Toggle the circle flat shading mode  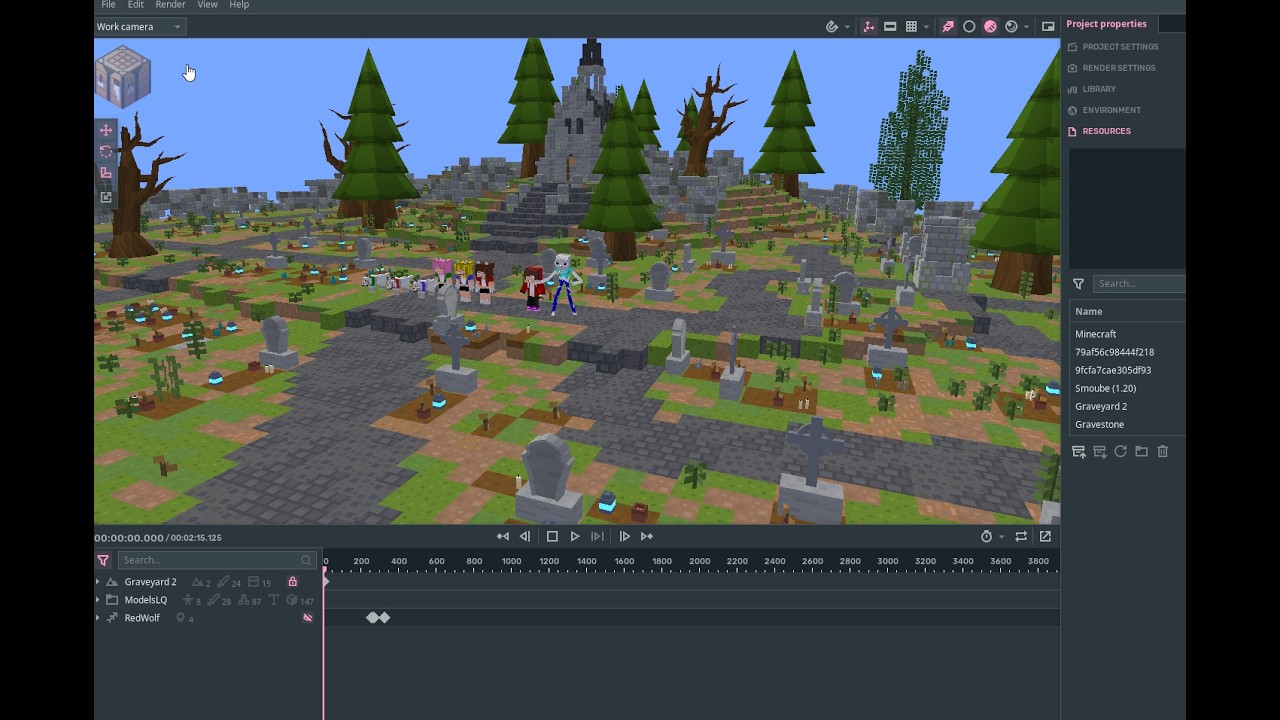point(969,27)
